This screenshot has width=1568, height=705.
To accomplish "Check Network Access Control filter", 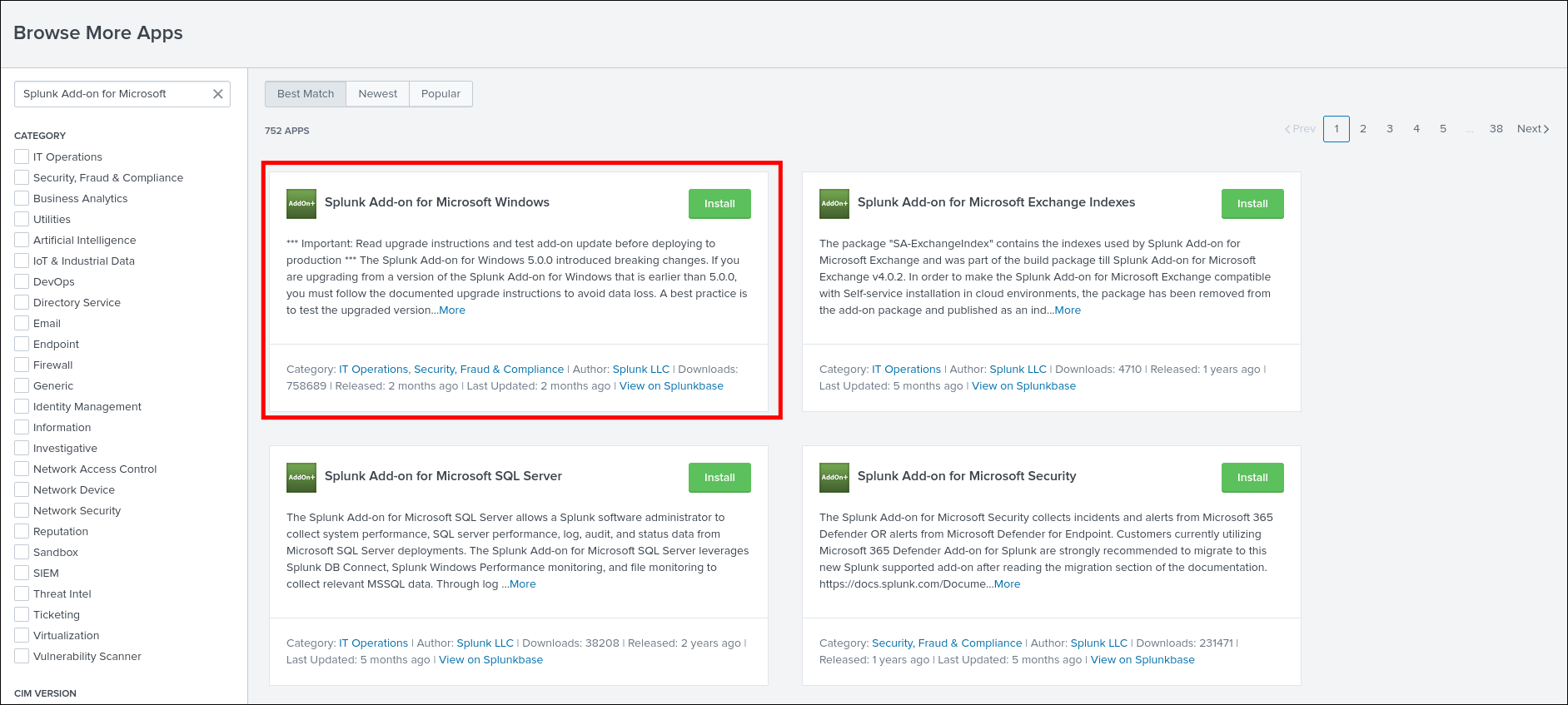I will (22, 469).
